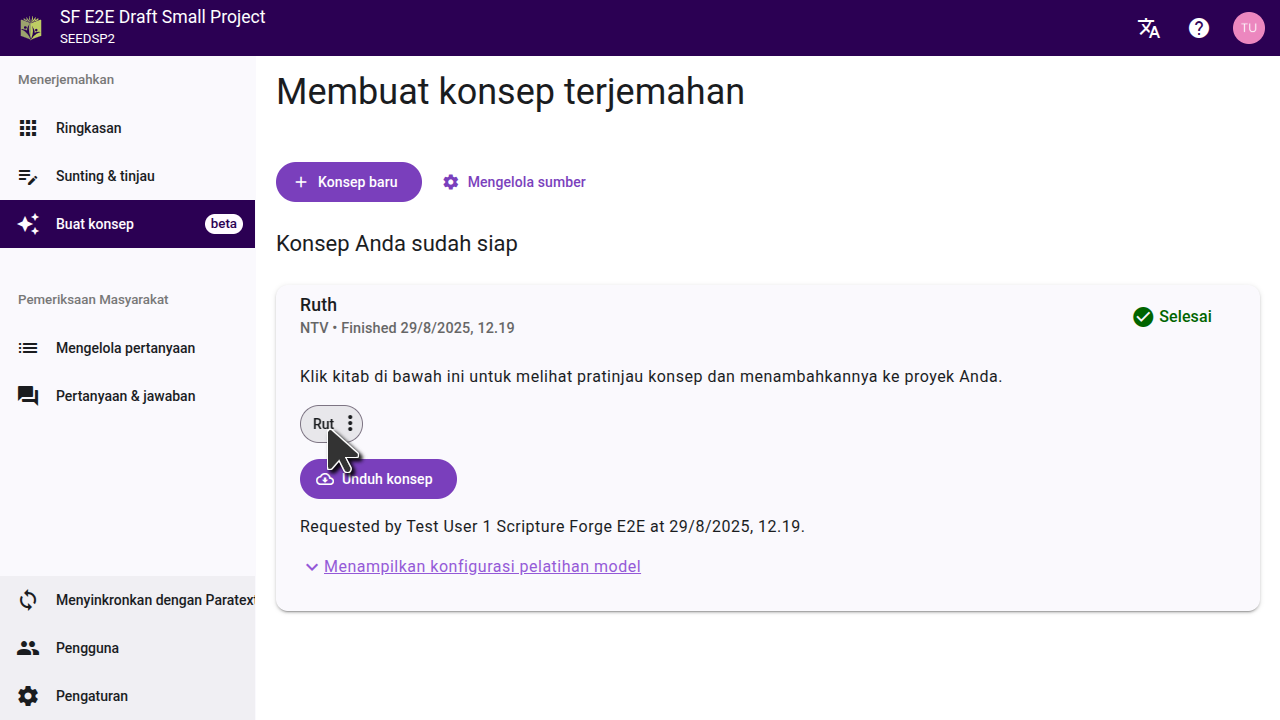Open the Mengelola sumber link
The image size is (1280, 720).
tap(515, 182)
